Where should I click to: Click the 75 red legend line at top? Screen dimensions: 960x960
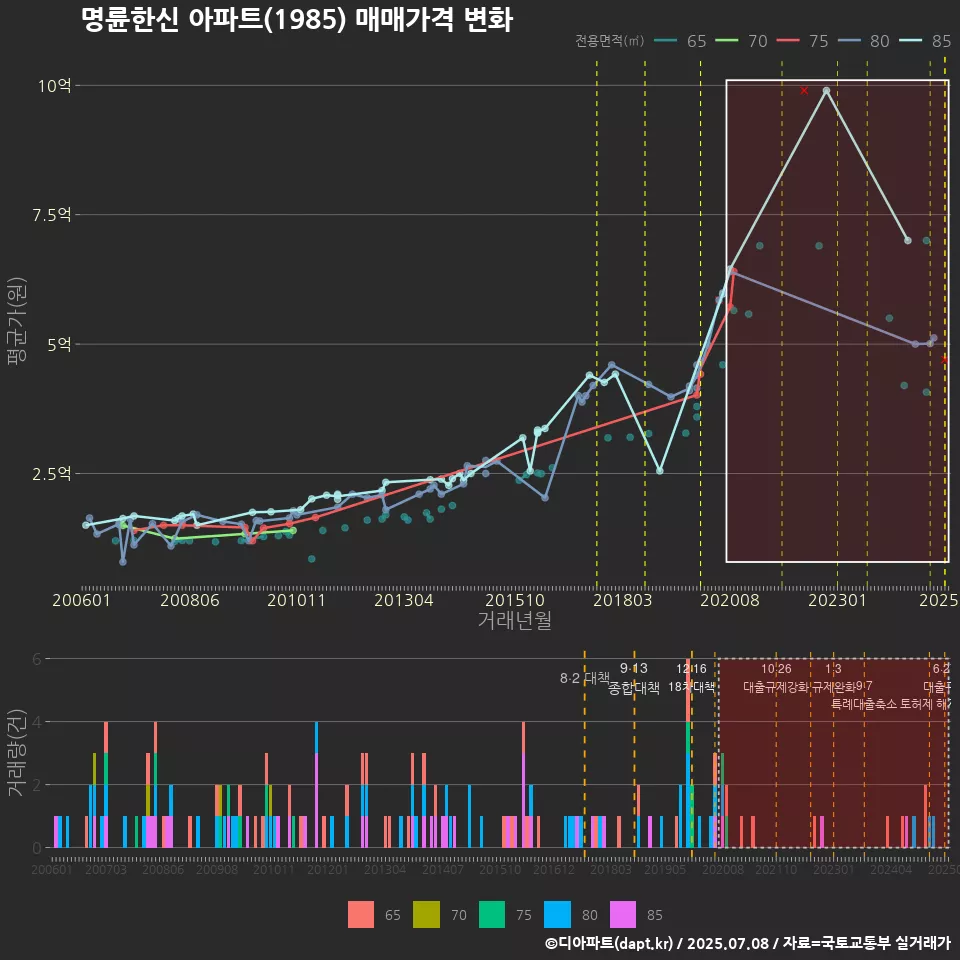tap(789, 40)
